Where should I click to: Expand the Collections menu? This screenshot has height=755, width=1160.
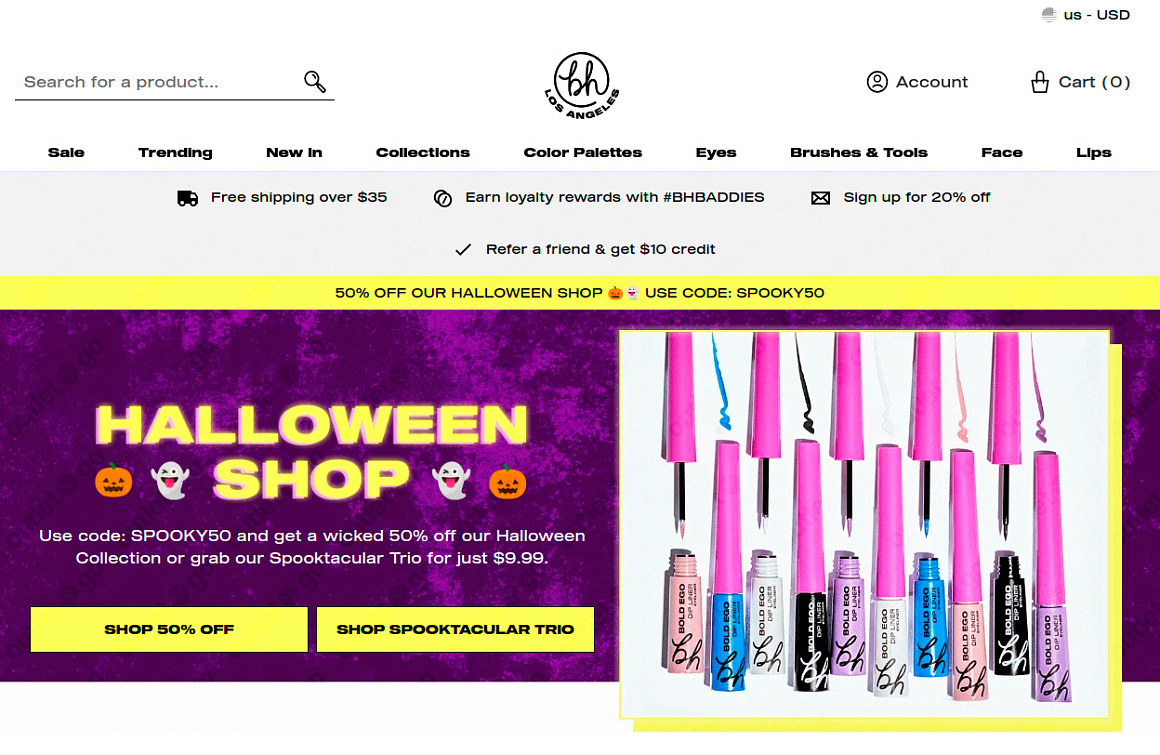pyautogui.click(x=422, y=152)
